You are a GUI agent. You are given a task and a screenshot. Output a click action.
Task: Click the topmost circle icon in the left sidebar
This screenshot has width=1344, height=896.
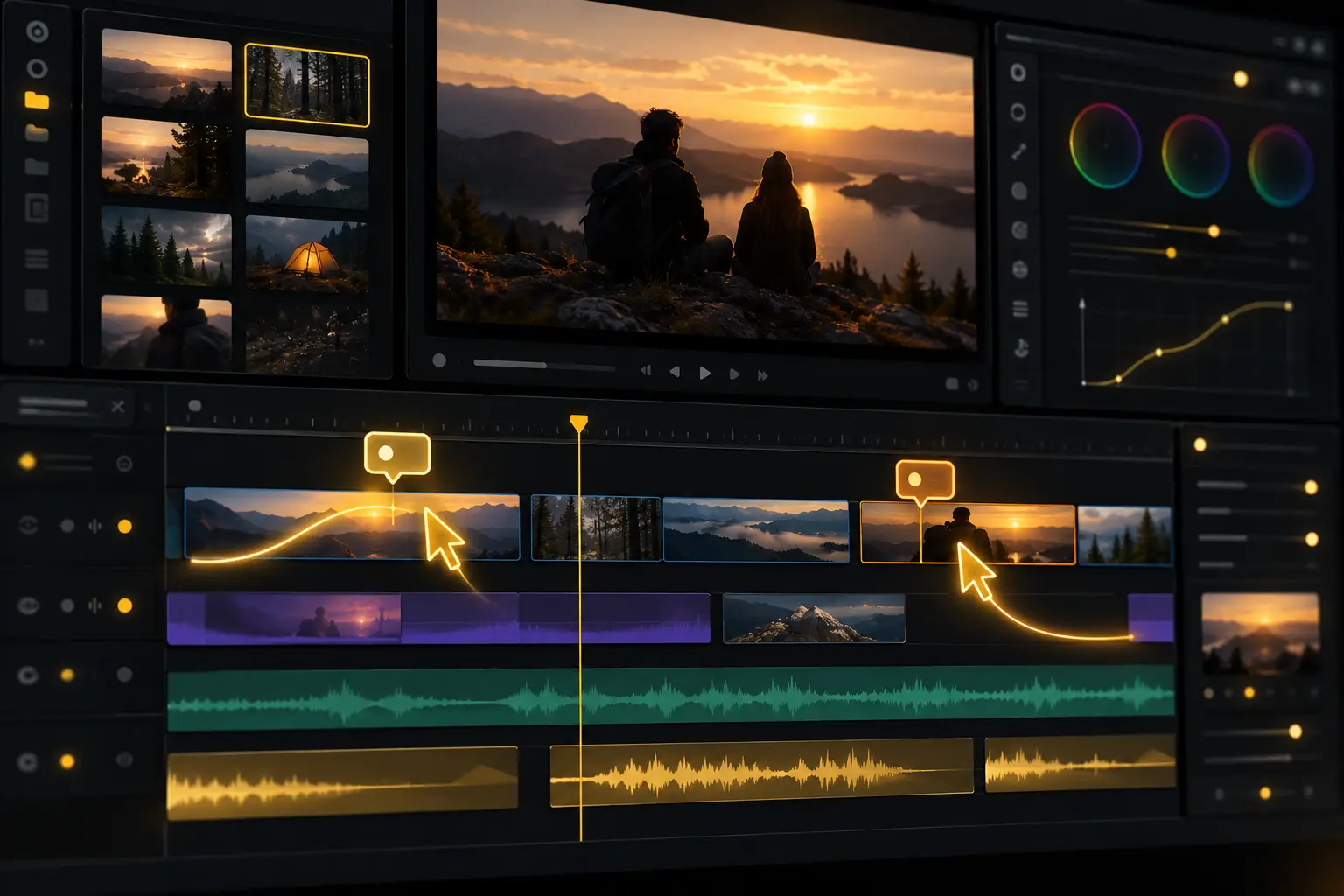tap(37, 32)
